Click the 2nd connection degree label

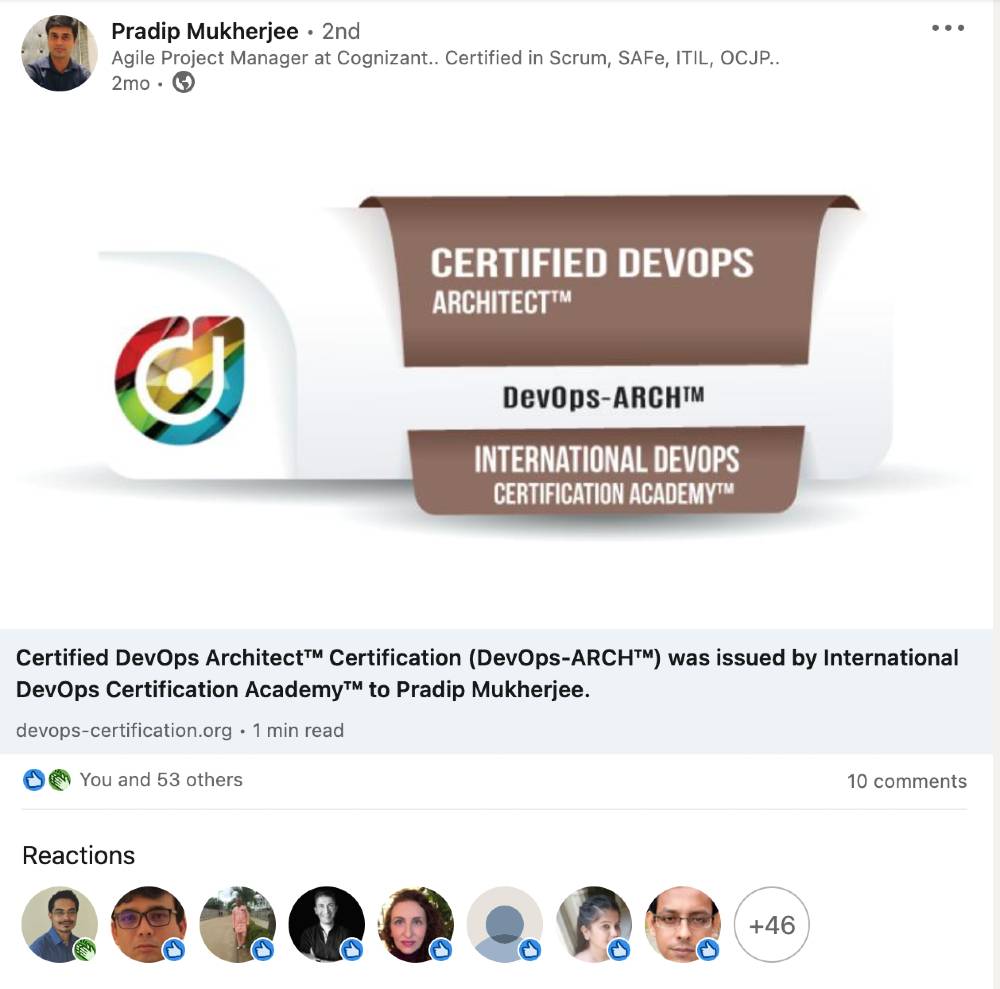click(x=341, y=31)
